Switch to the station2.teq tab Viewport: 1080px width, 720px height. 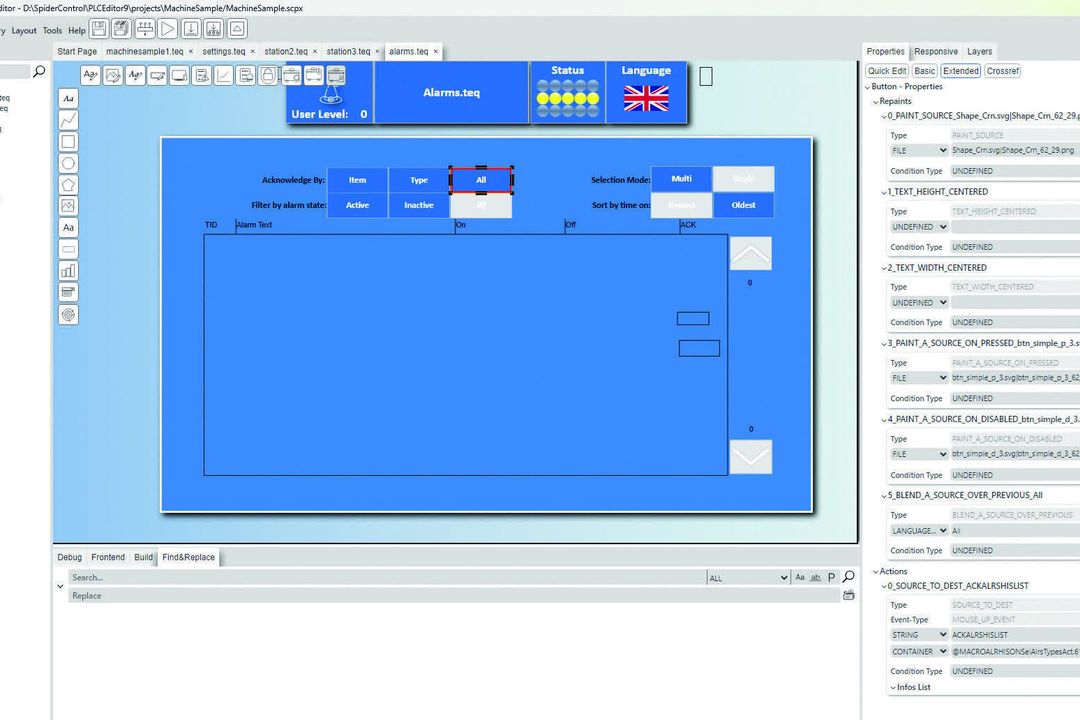[286, 51]
